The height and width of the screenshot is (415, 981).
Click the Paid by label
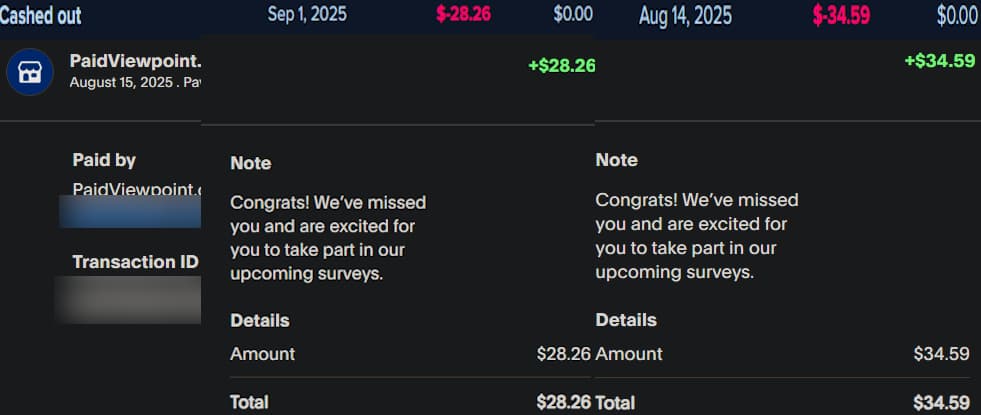(104, 160)
